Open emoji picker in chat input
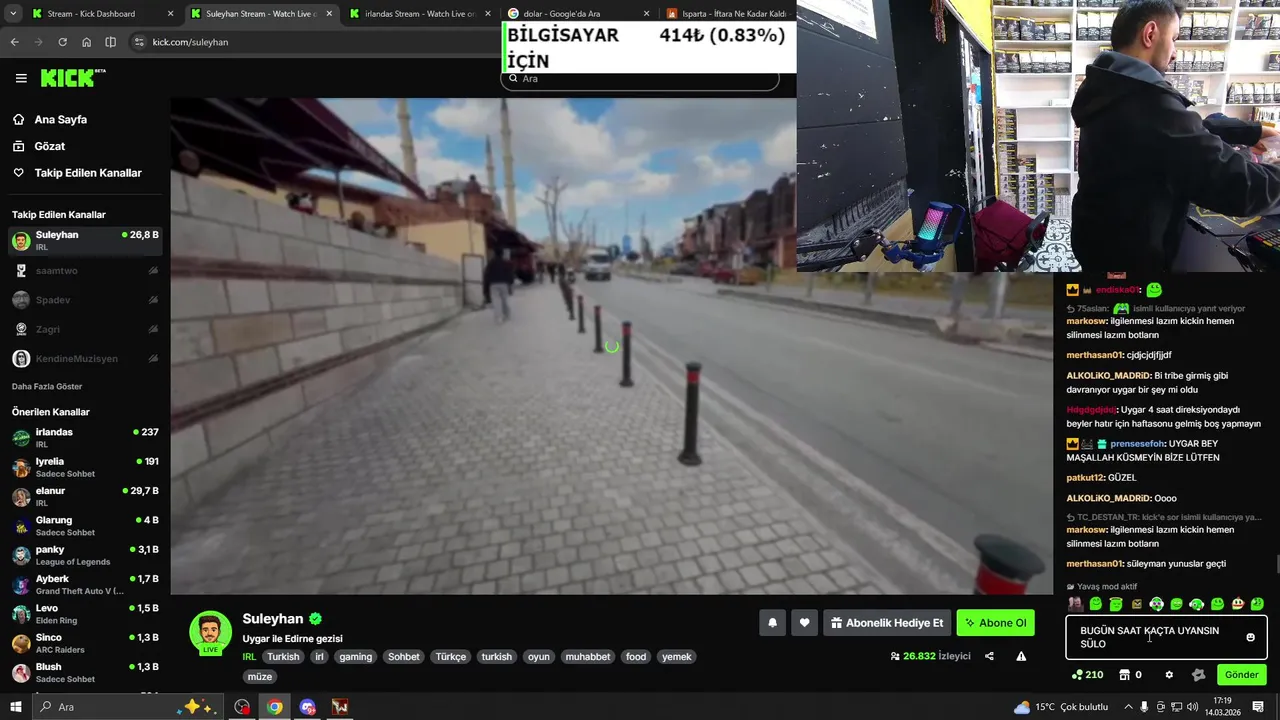The image size is (1280, 720). [1250, 637]
